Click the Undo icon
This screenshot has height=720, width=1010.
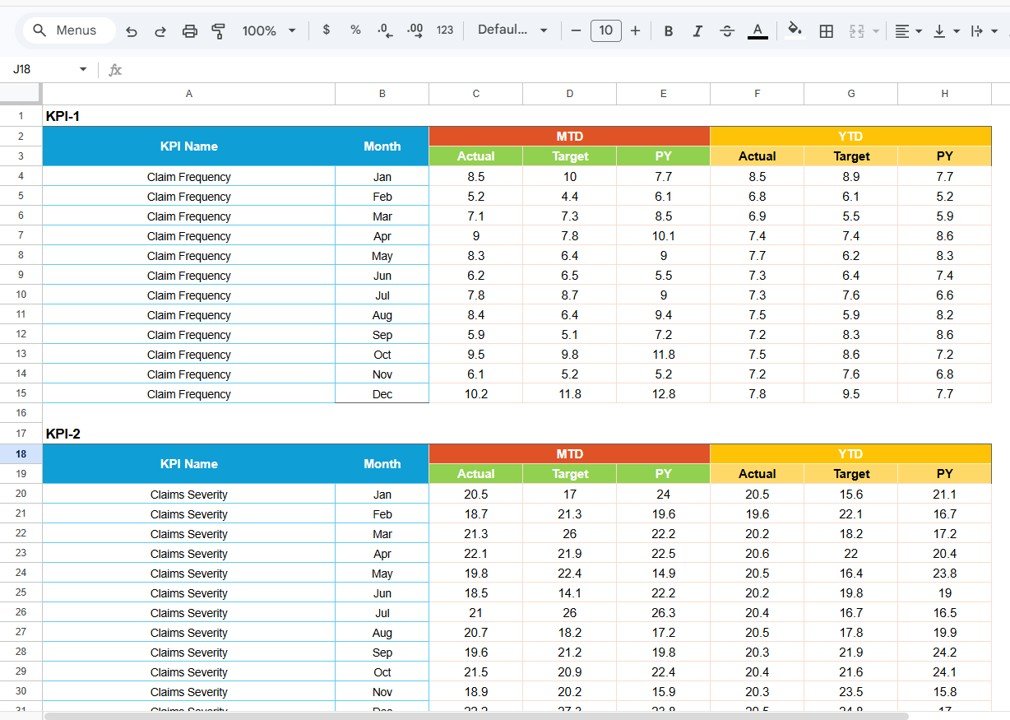131,30
